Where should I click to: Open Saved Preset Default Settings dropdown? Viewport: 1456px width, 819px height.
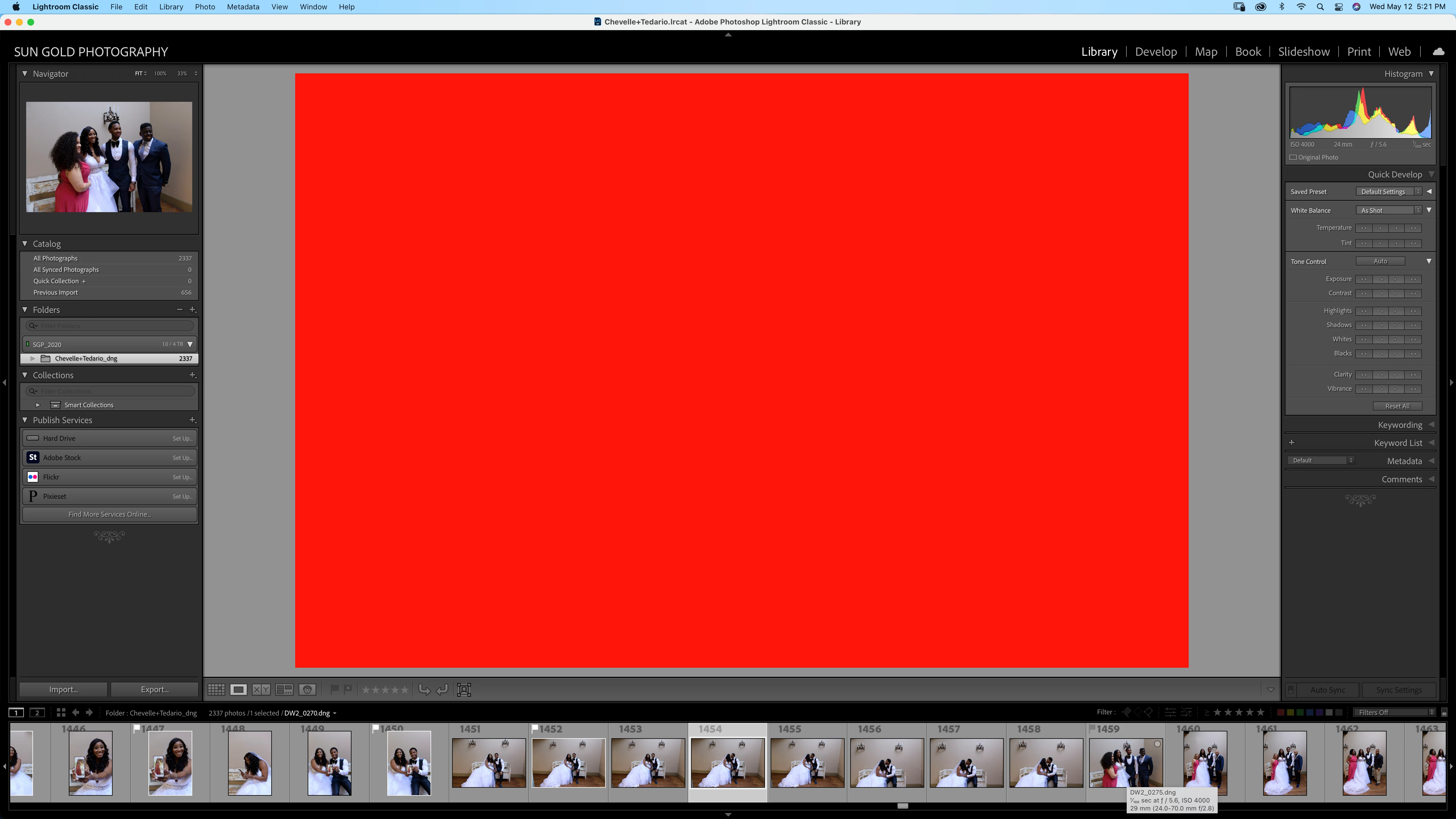(x=1388, y=192)
